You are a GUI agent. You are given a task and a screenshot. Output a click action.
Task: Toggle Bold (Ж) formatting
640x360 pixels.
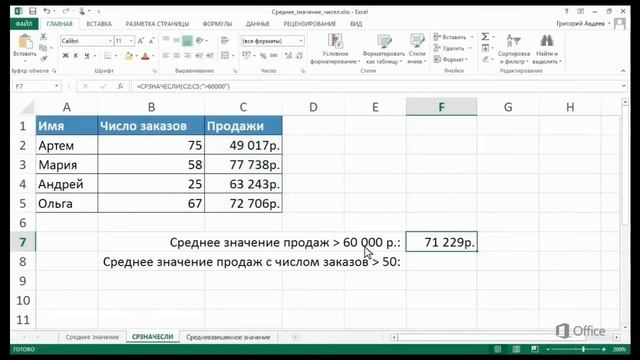click(x=65, y=56)
